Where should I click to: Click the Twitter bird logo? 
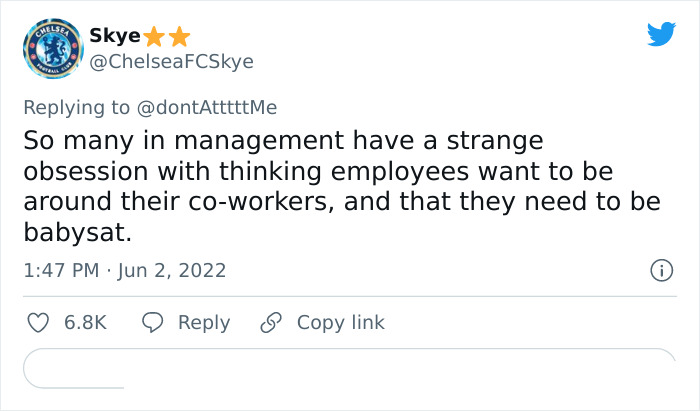point(661,35)
